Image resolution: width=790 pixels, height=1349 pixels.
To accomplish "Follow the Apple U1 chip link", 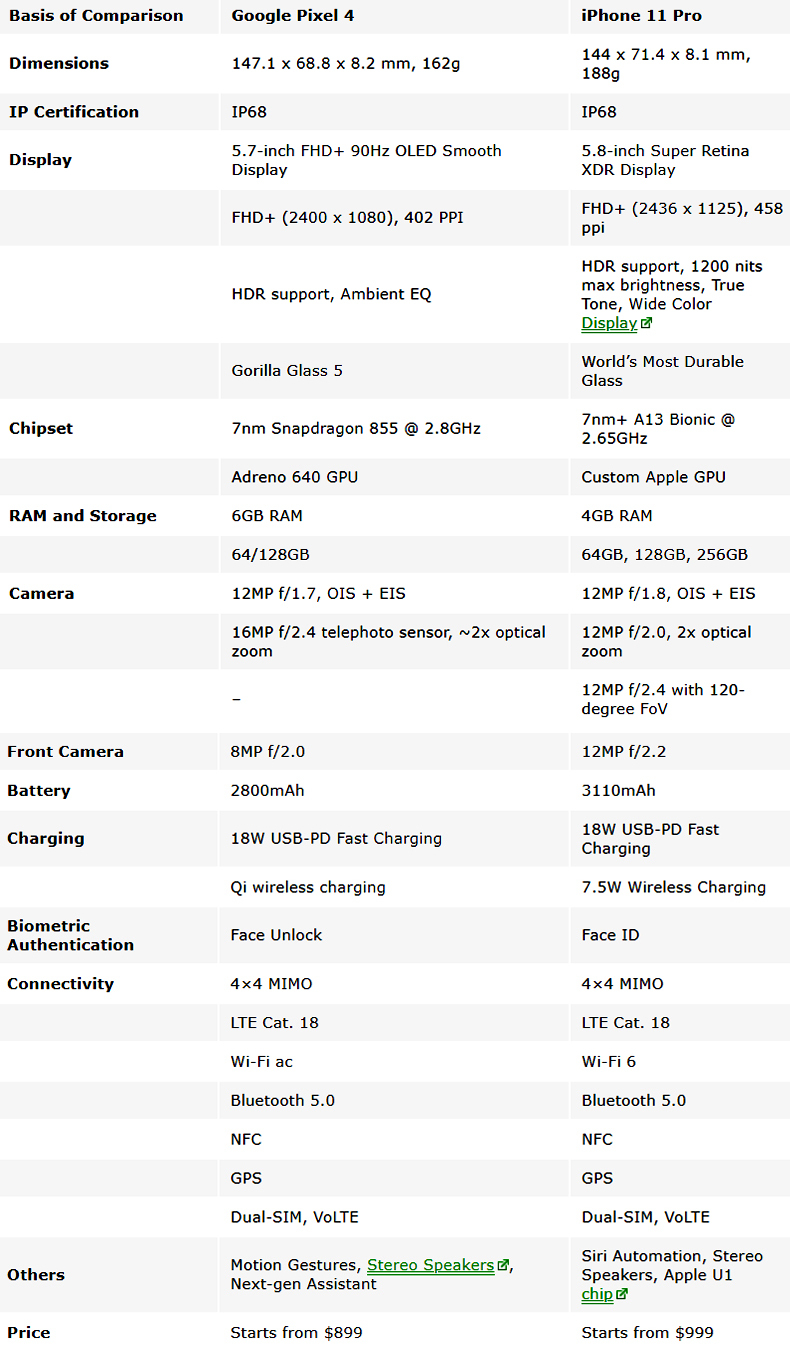I will pyautogui.click(x=597, y=1294).
